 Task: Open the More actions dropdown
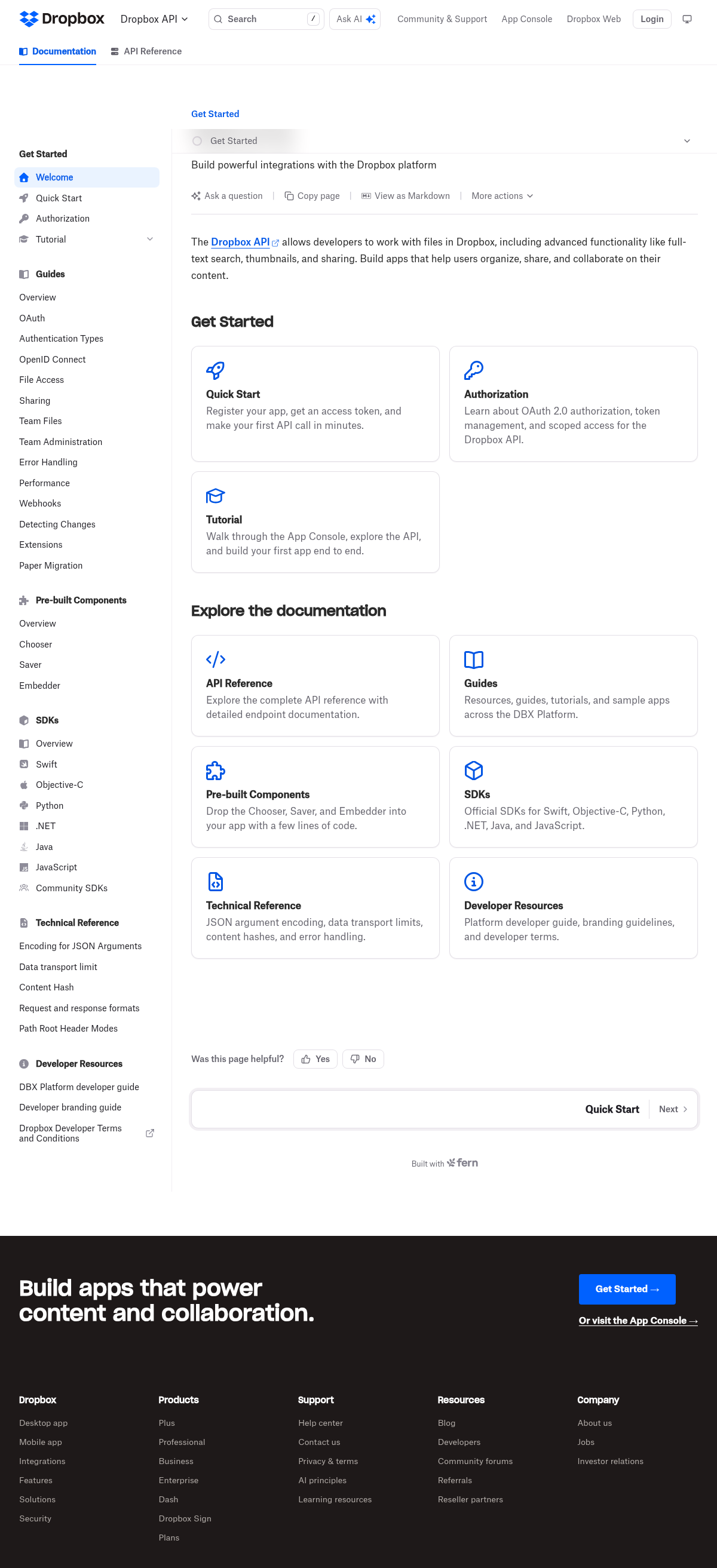click(x=502, y=196)
